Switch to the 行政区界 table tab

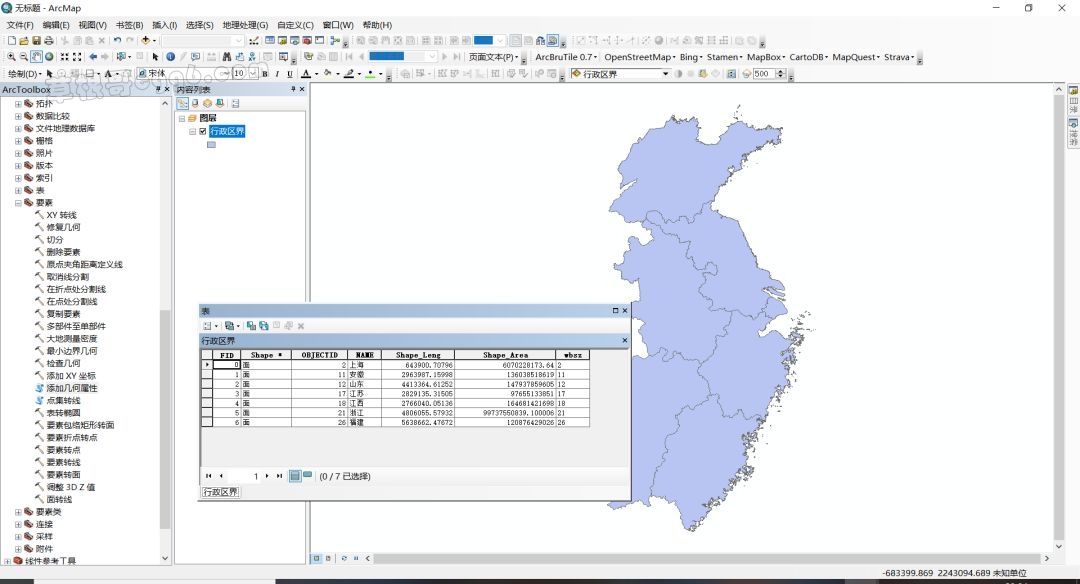click(220, 492)
